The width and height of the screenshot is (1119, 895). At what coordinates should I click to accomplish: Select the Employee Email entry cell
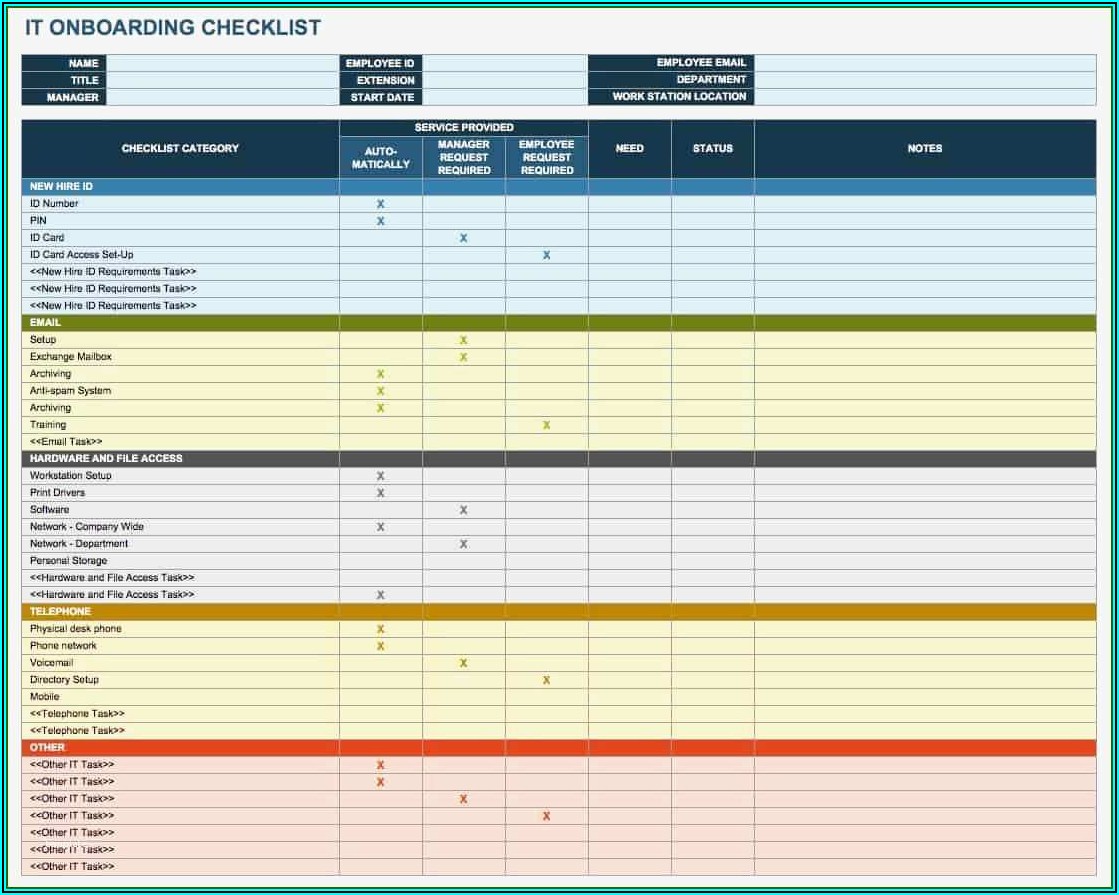(925, 63)
